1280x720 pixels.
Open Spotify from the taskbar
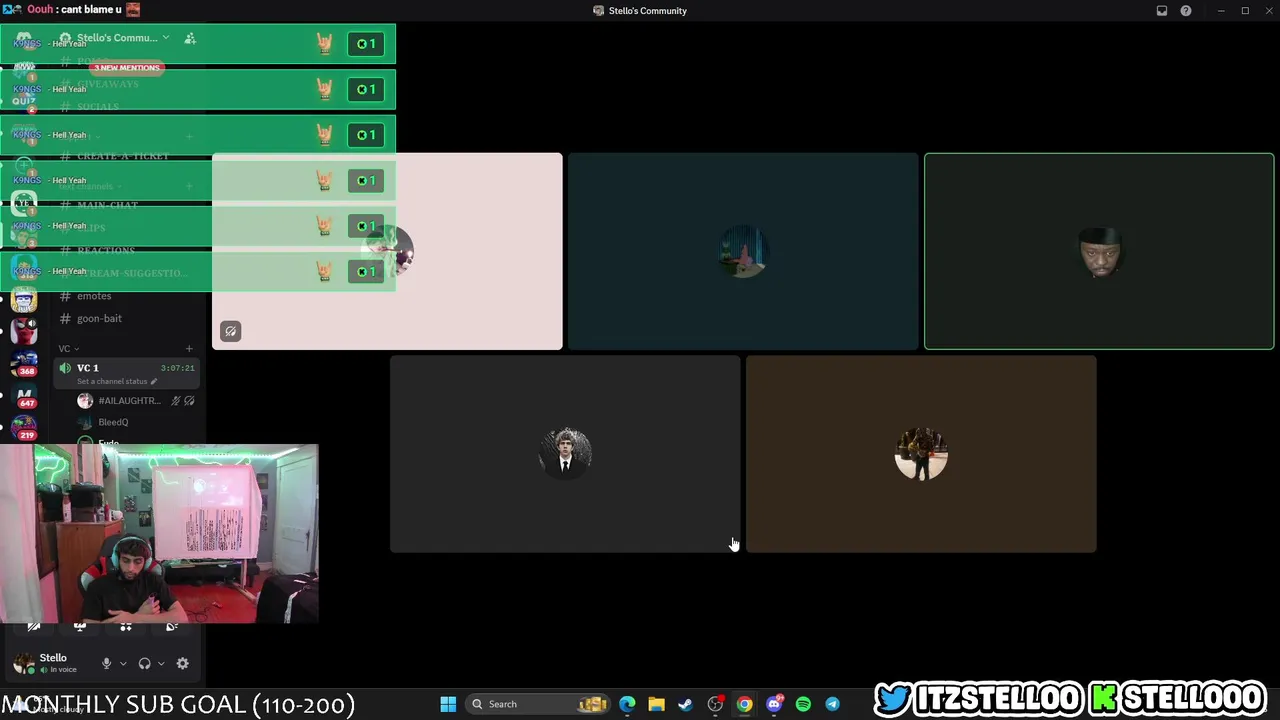click(x=803, y=704)
